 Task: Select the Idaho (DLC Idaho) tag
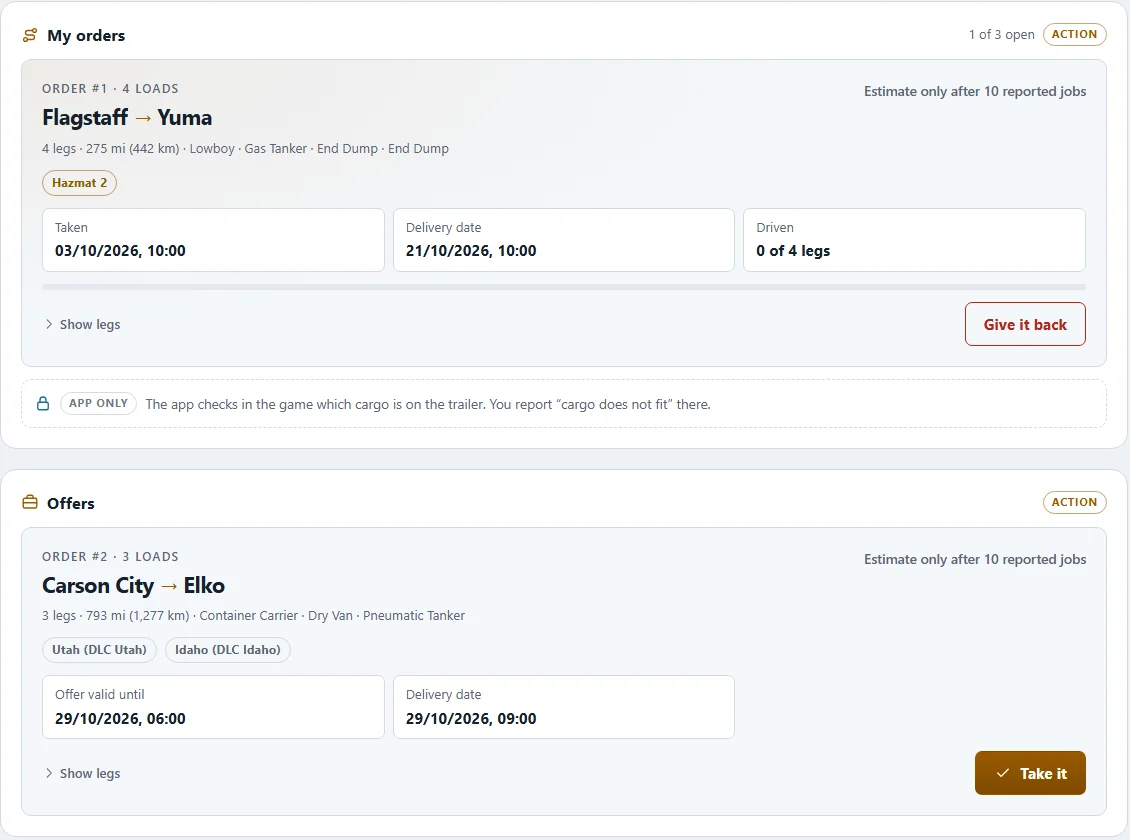228,650
